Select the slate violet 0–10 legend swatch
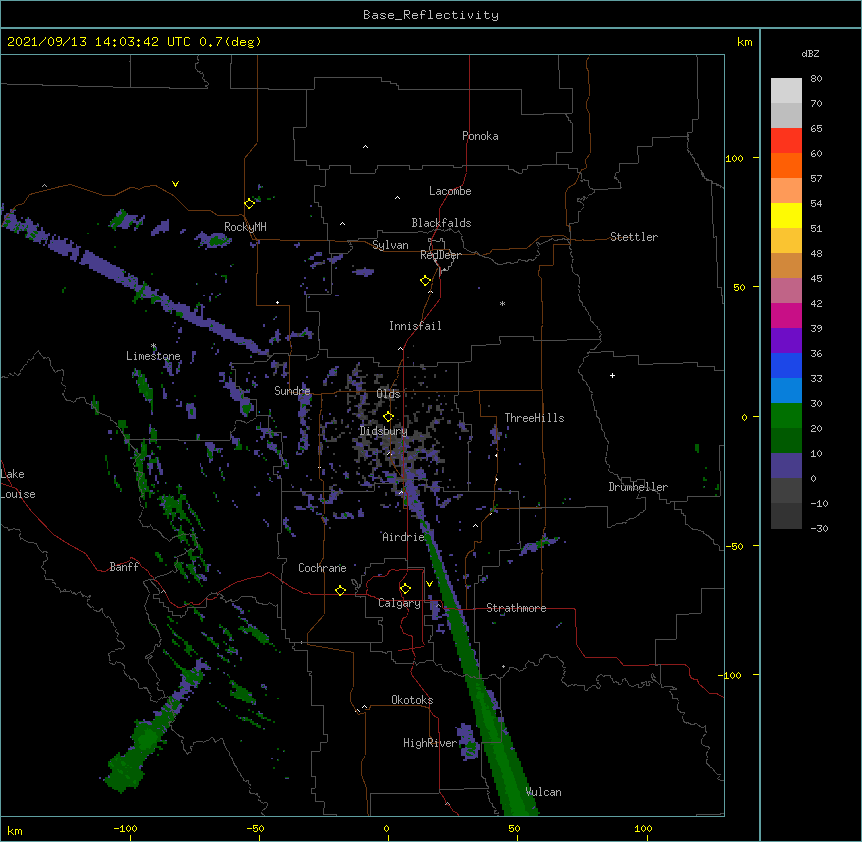Screen dimensions: 862x842 (x=786, y=466)
